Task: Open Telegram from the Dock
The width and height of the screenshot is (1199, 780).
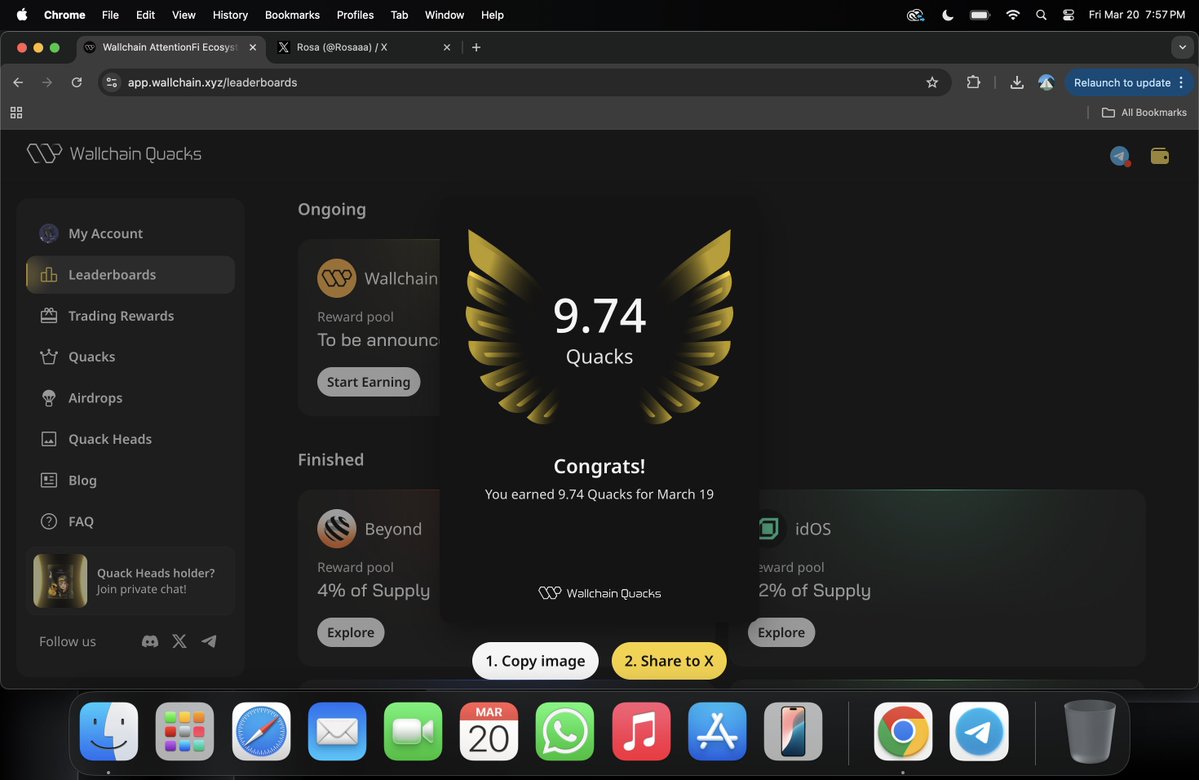Action: point(979,731)
